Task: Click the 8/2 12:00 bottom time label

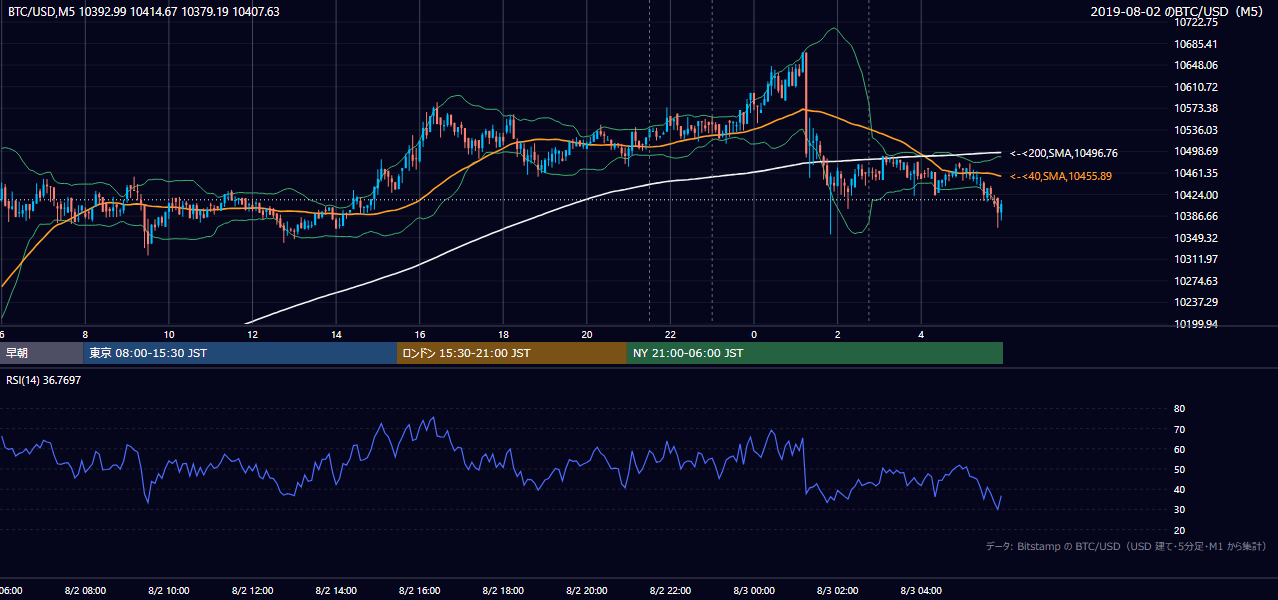Action: 253,591
